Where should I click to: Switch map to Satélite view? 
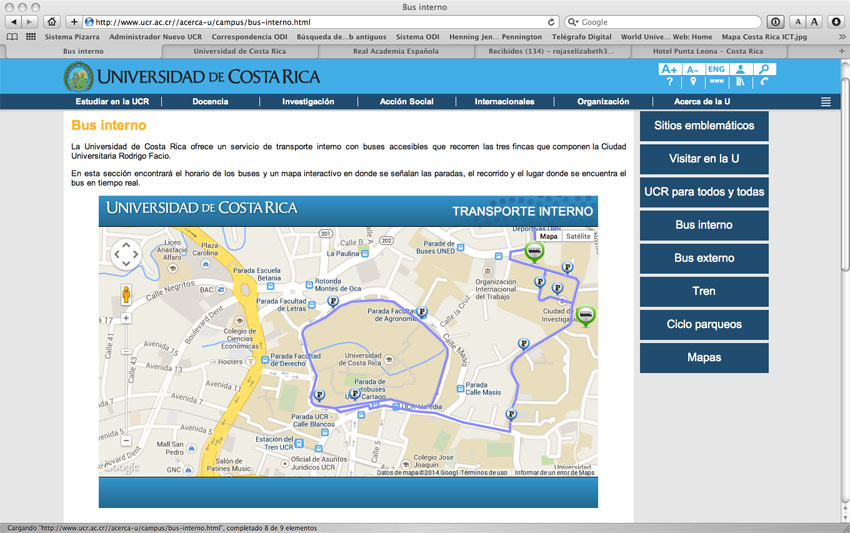click(578, 236)
